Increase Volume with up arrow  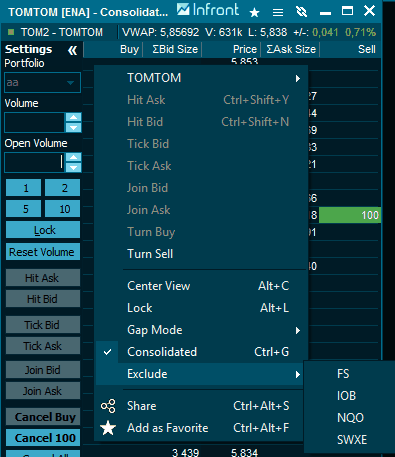point(74,117)
